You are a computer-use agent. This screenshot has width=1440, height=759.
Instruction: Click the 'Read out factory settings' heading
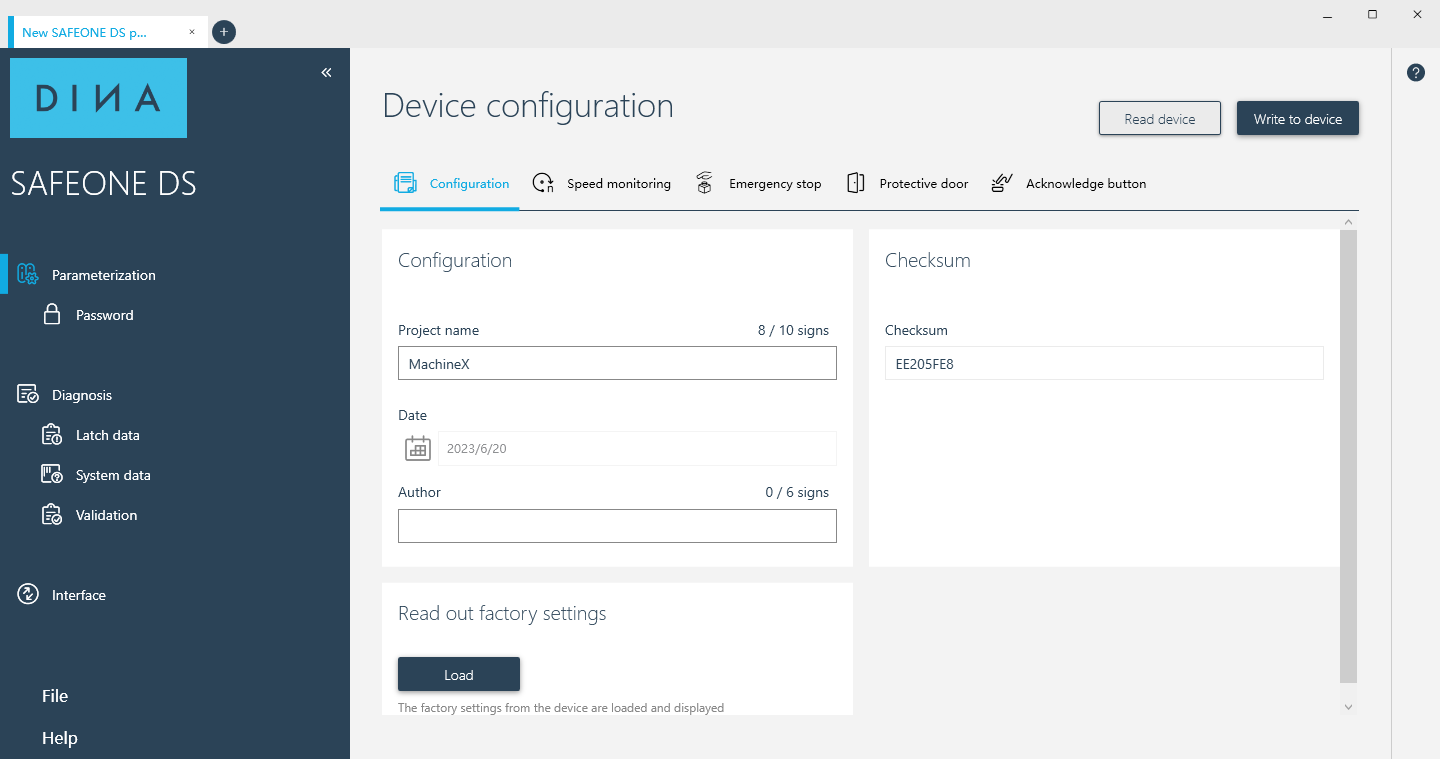point(502,613)
